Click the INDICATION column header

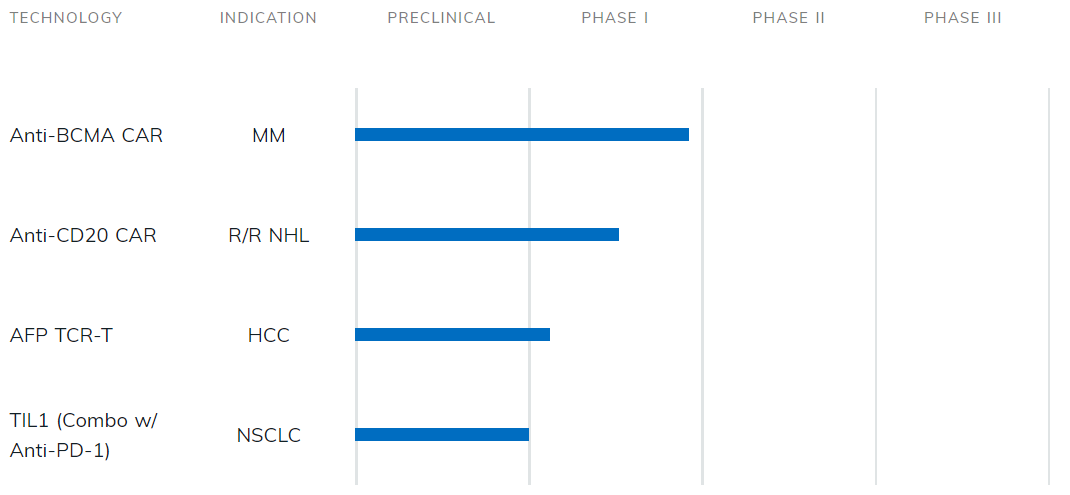coord(268,18)
